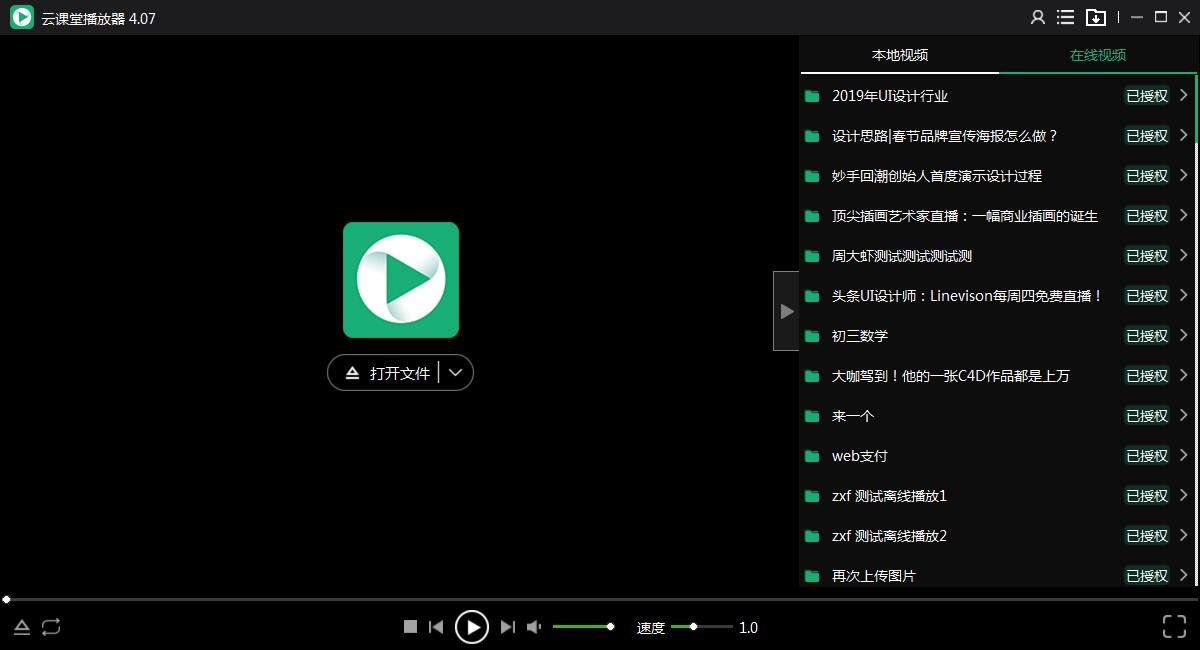
Task: Click the user account icon in title bar
Action: pyautogui.click(x=1038, y=17)
